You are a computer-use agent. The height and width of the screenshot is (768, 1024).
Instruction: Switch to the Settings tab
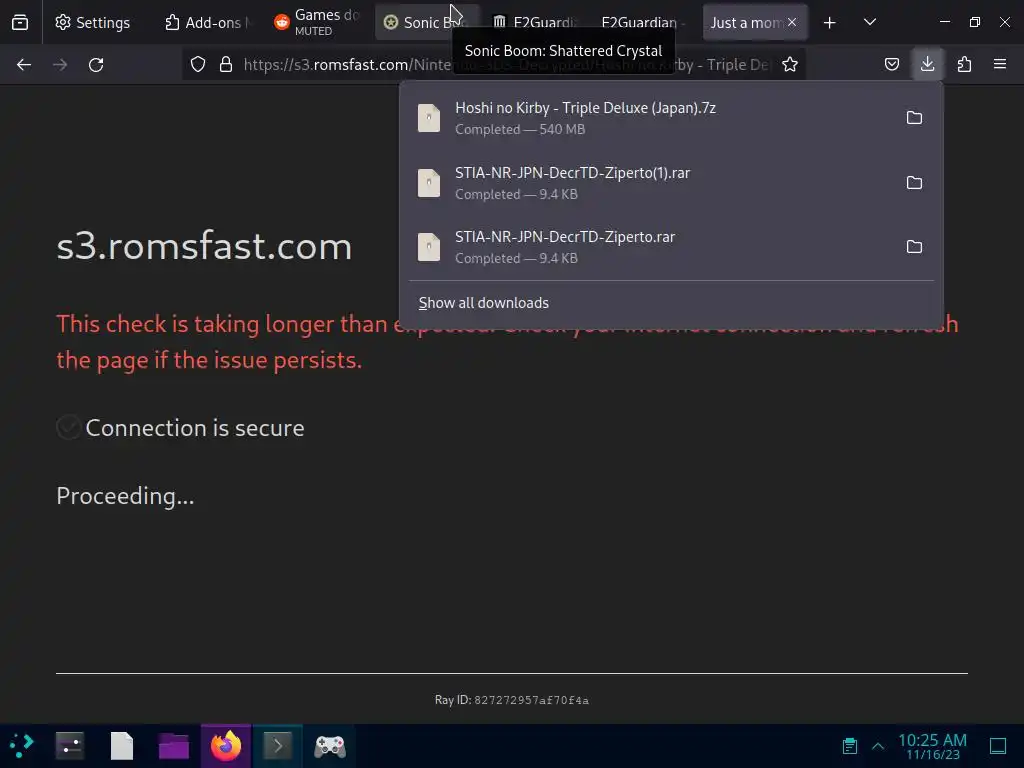[93, 22]
